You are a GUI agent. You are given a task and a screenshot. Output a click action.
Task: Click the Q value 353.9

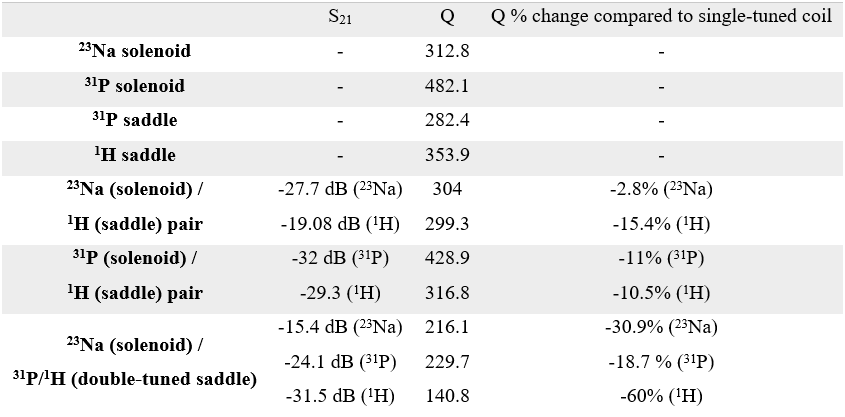coord(448,155)
